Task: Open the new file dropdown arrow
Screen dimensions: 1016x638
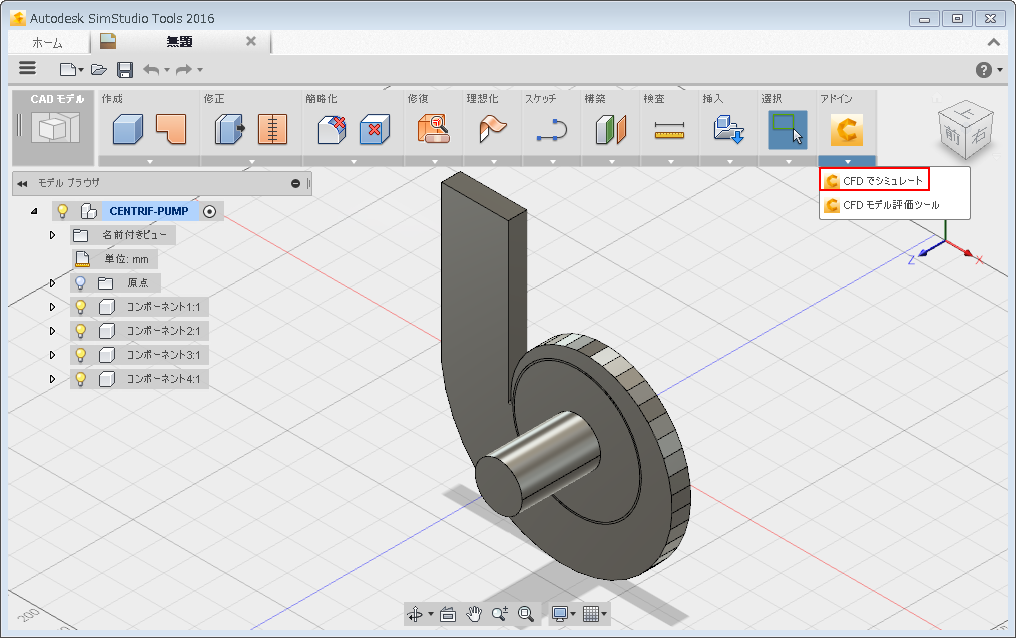Action: coord(81,70)
